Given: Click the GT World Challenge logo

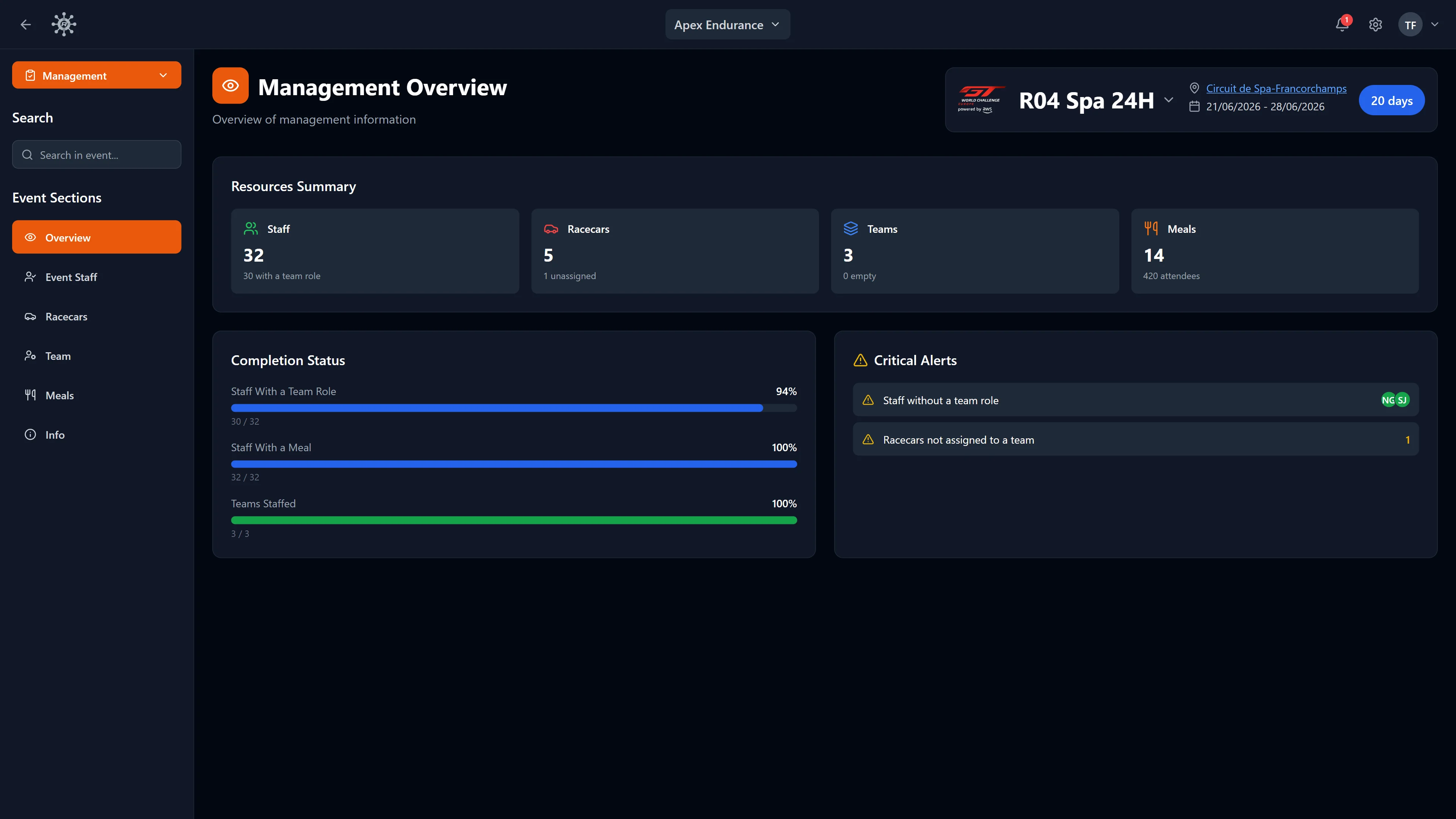Looking at the screenshot, I should (981, 99).
